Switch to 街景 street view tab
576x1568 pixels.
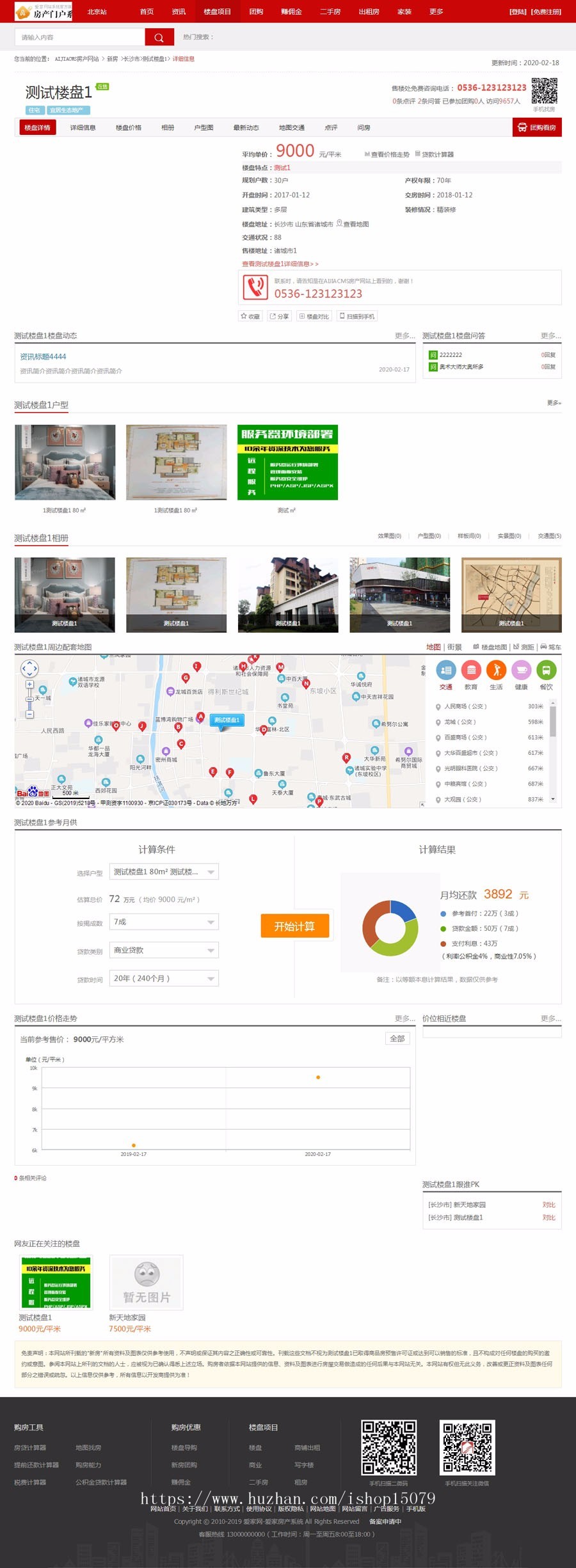(454, 647)
